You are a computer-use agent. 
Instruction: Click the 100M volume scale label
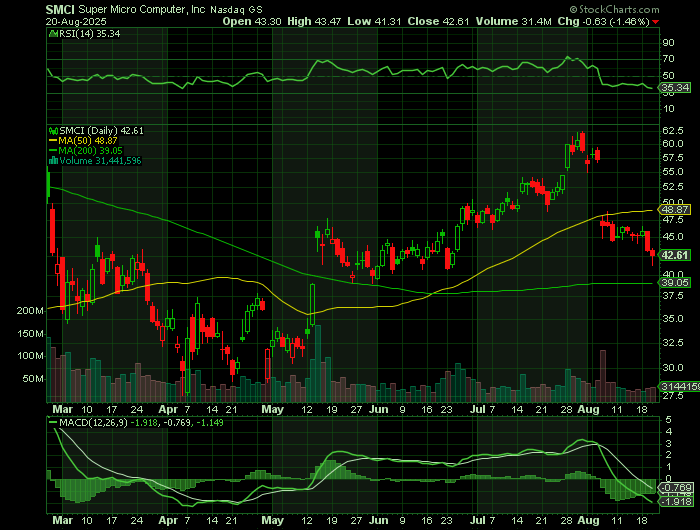pyautogui.click(x=30, y=356)
